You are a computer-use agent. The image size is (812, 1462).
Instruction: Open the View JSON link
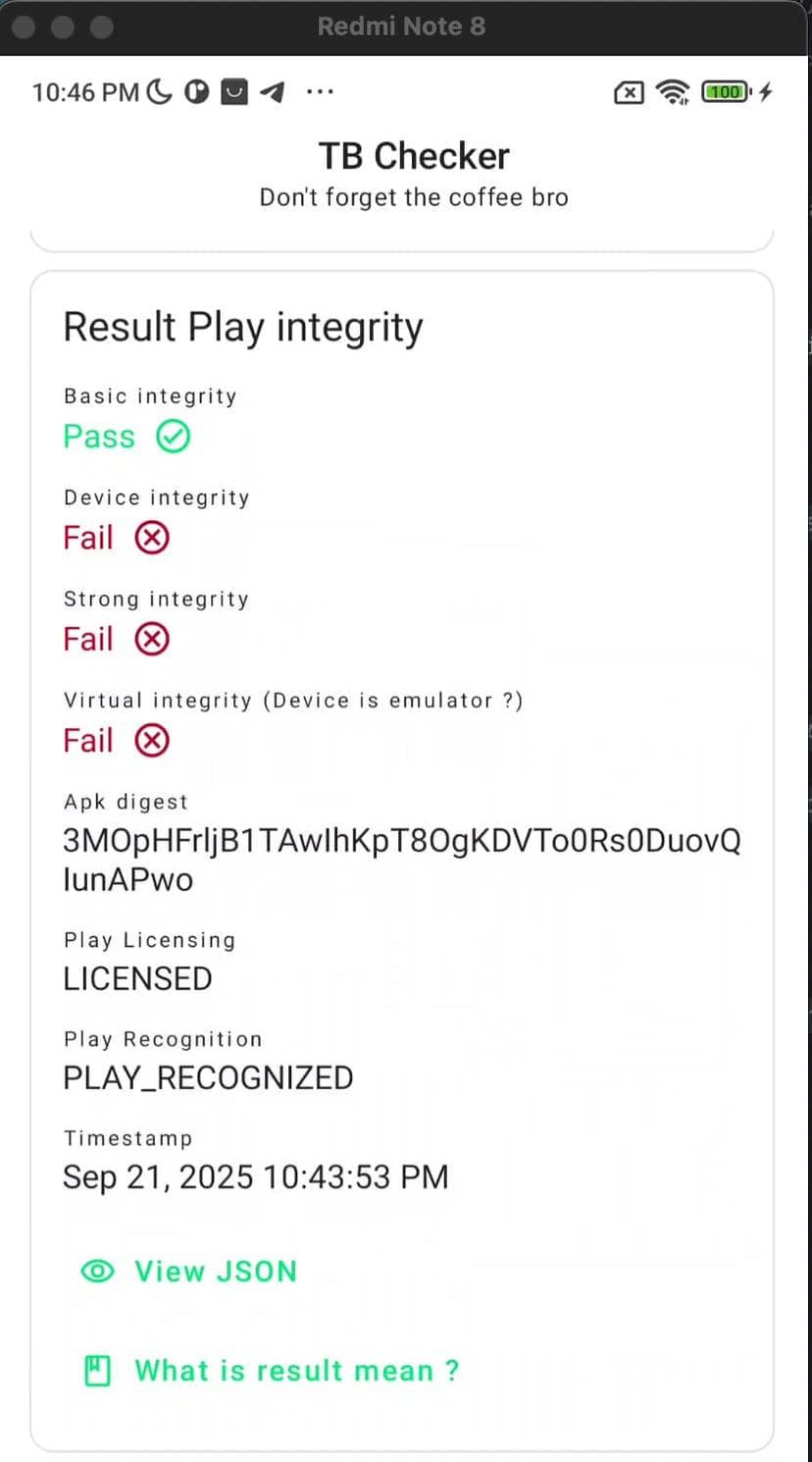coord(216,1271)
